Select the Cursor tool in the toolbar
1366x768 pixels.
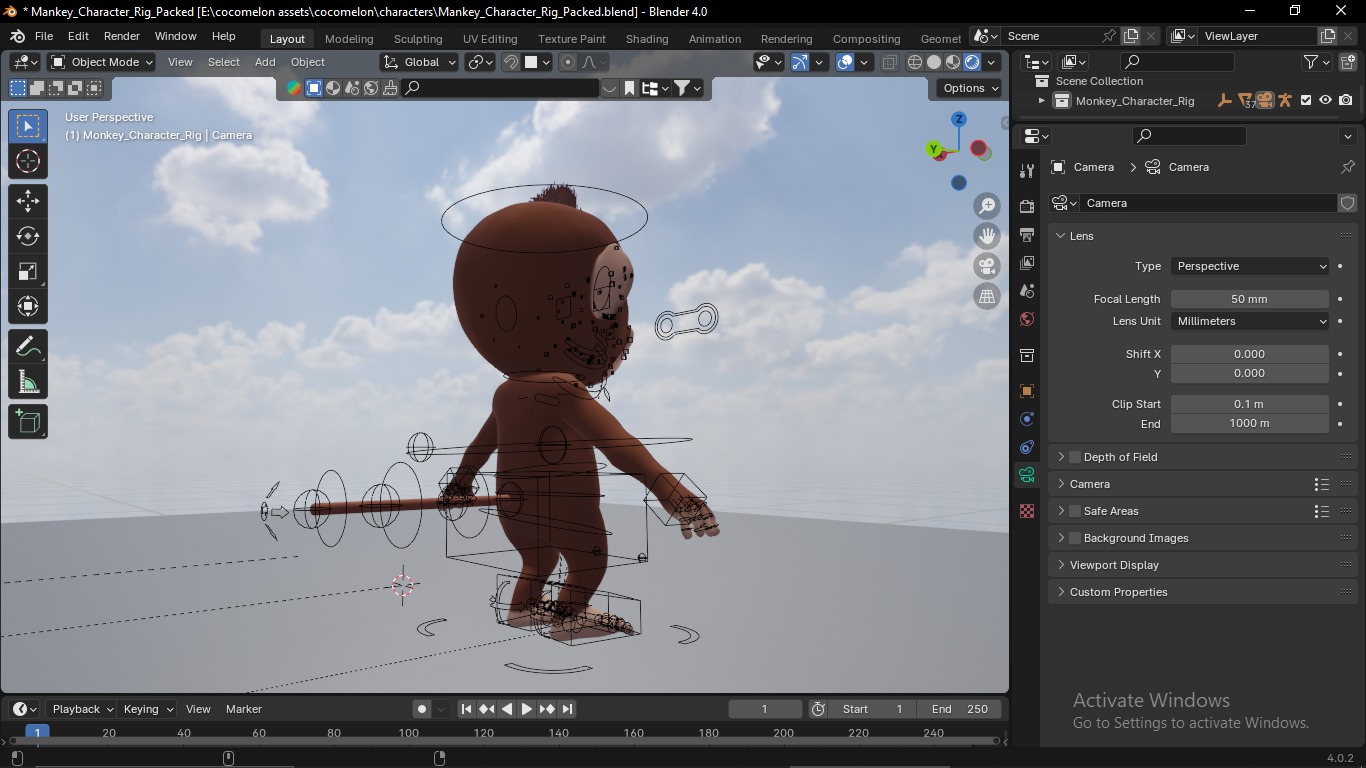click(28, 161)
